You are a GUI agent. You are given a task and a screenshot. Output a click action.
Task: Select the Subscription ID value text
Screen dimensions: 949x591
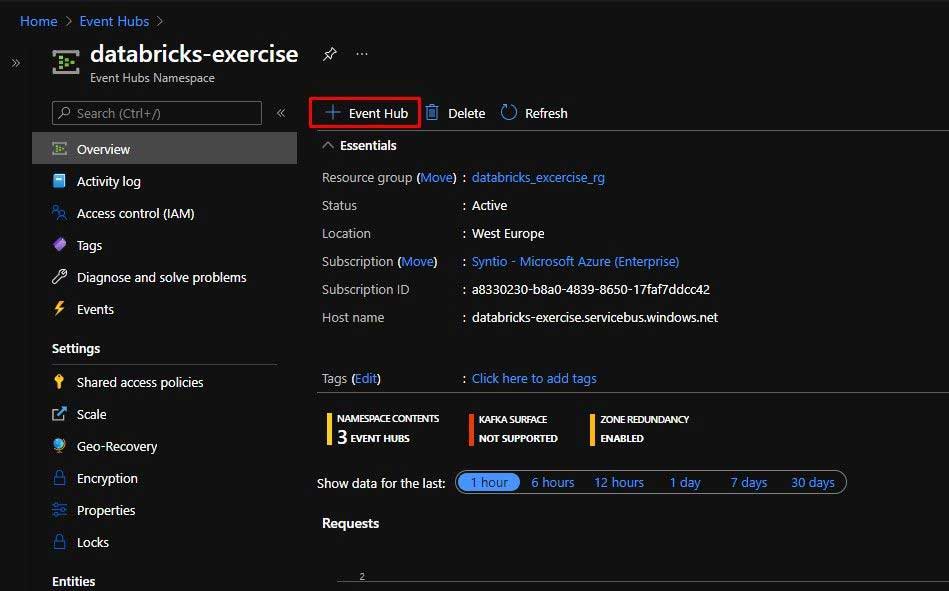click(x=591, y=289)
